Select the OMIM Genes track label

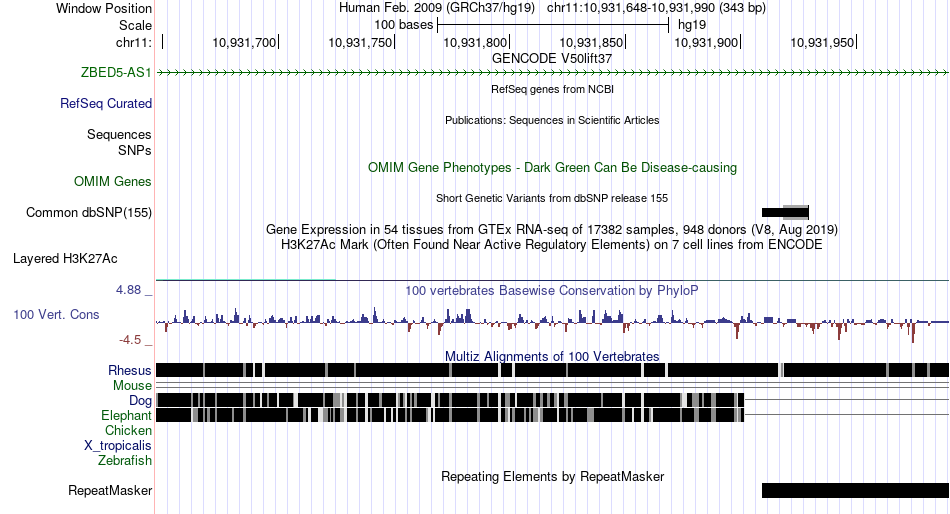pos(113,181)
